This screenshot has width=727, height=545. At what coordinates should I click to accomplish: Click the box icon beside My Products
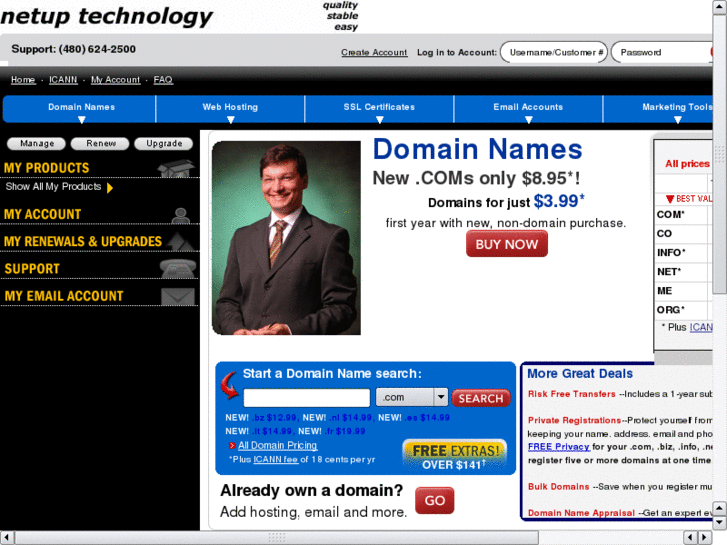[176, 168]
